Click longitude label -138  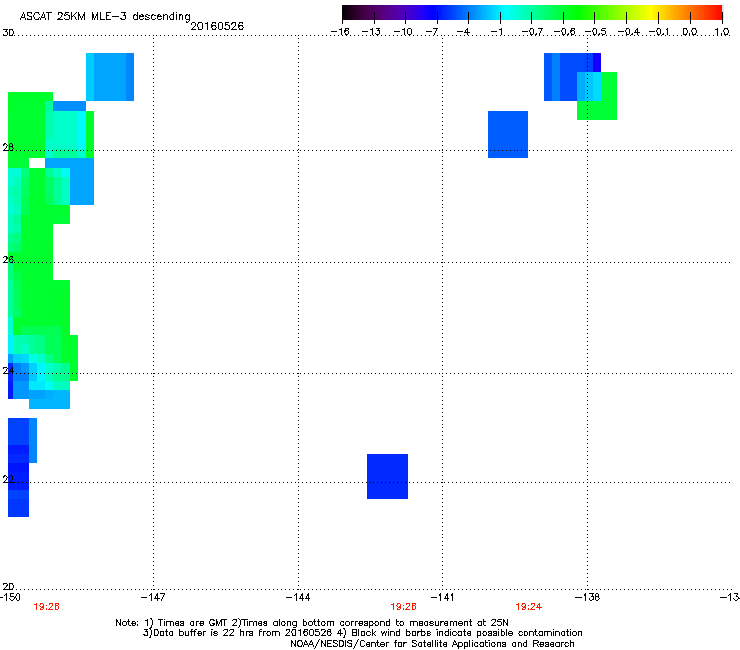coord(588,597)
